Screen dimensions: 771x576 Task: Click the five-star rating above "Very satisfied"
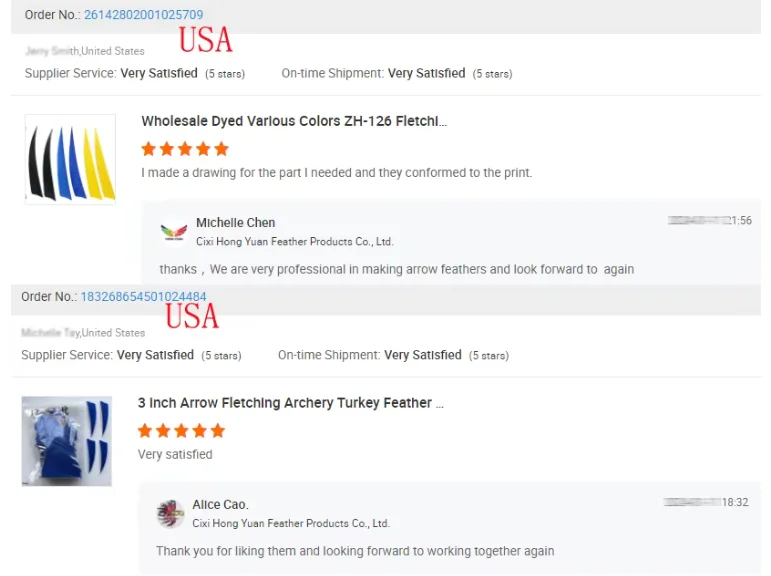[x=181, y=431]
